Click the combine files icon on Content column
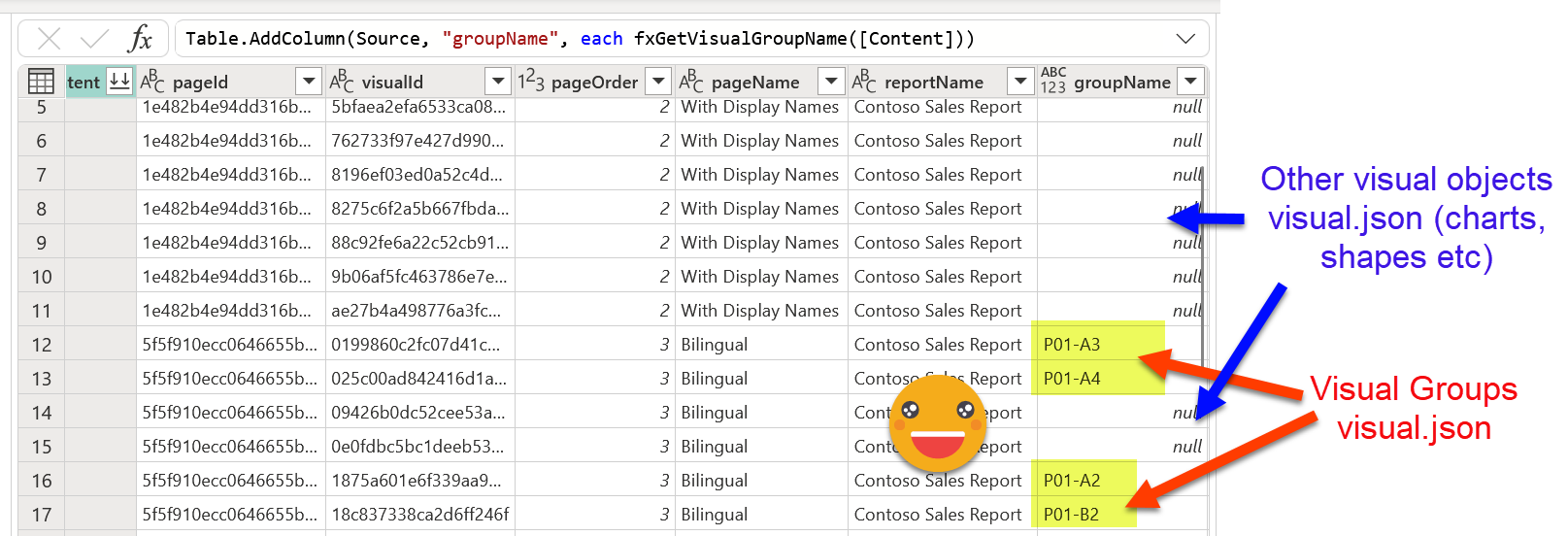The width and height of the screenshot is (1568, 536). pyautogui.click(x=119, y=82)
